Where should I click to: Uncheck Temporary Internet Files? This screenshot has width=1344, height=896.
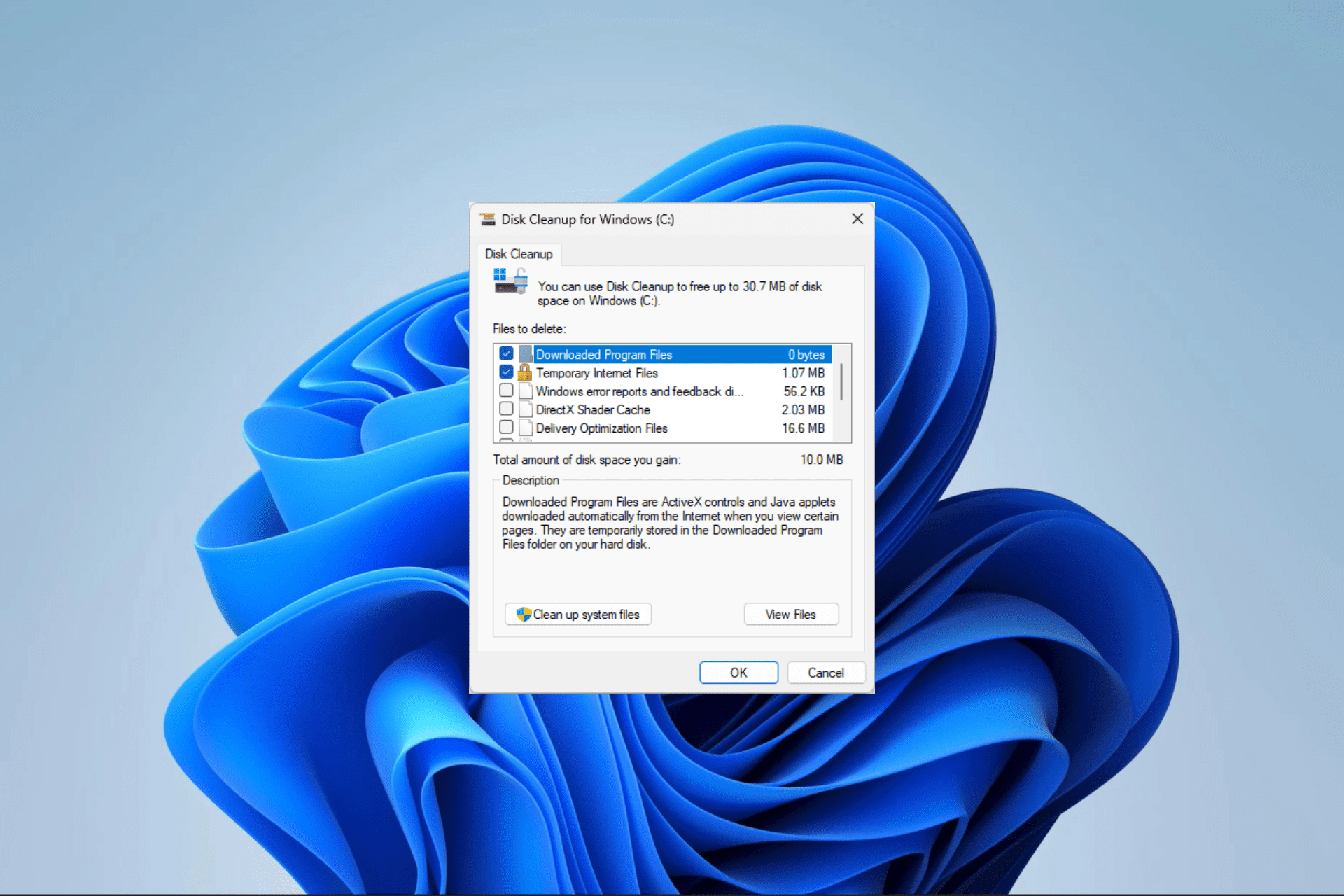point(506,372)
